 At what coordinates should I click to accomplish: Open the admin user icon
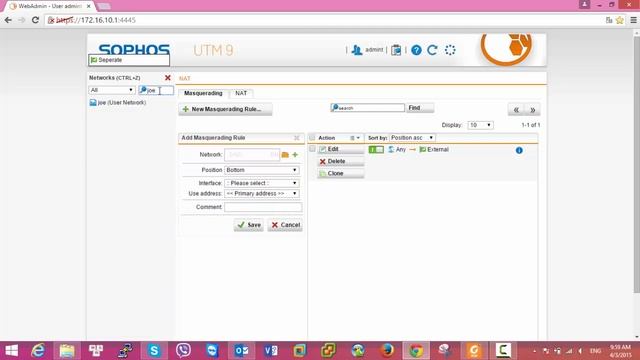357,50
